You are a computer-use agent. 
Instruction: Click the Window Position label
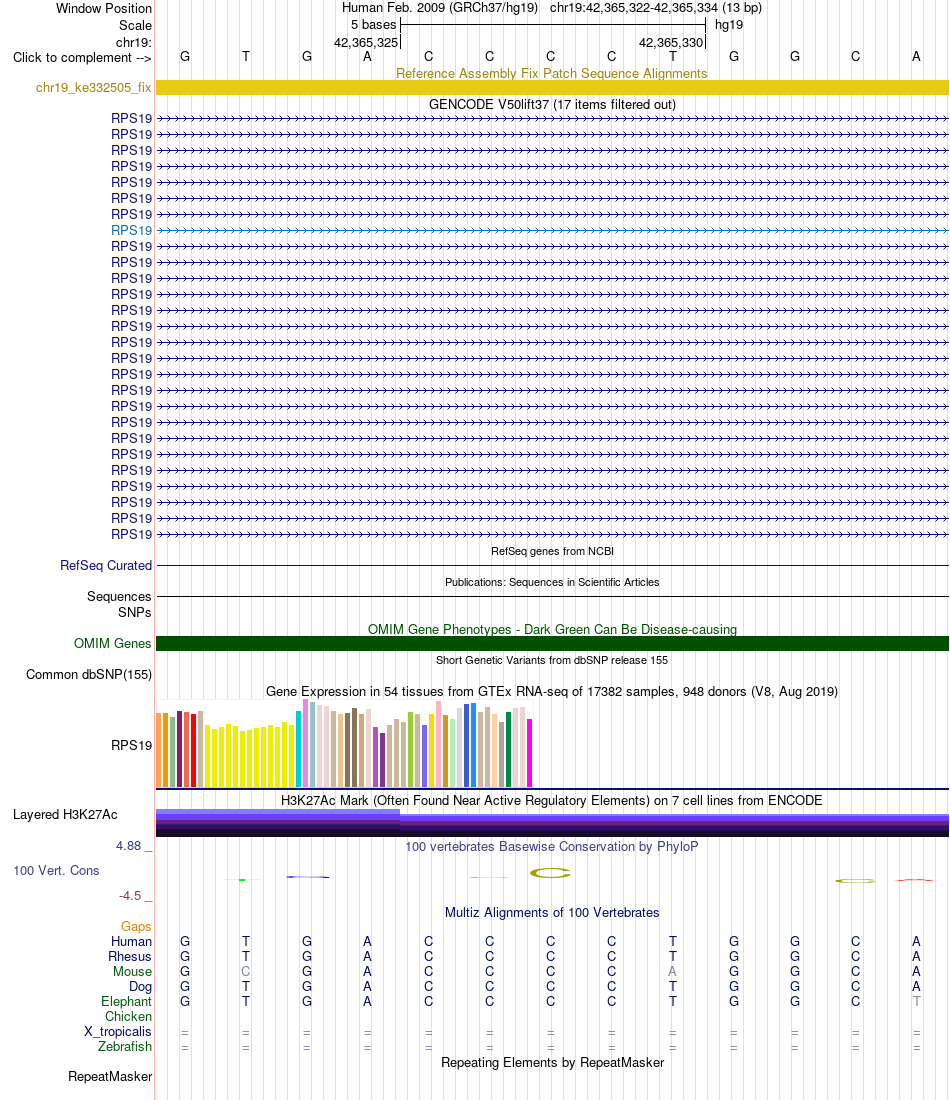tap(104, 8)
